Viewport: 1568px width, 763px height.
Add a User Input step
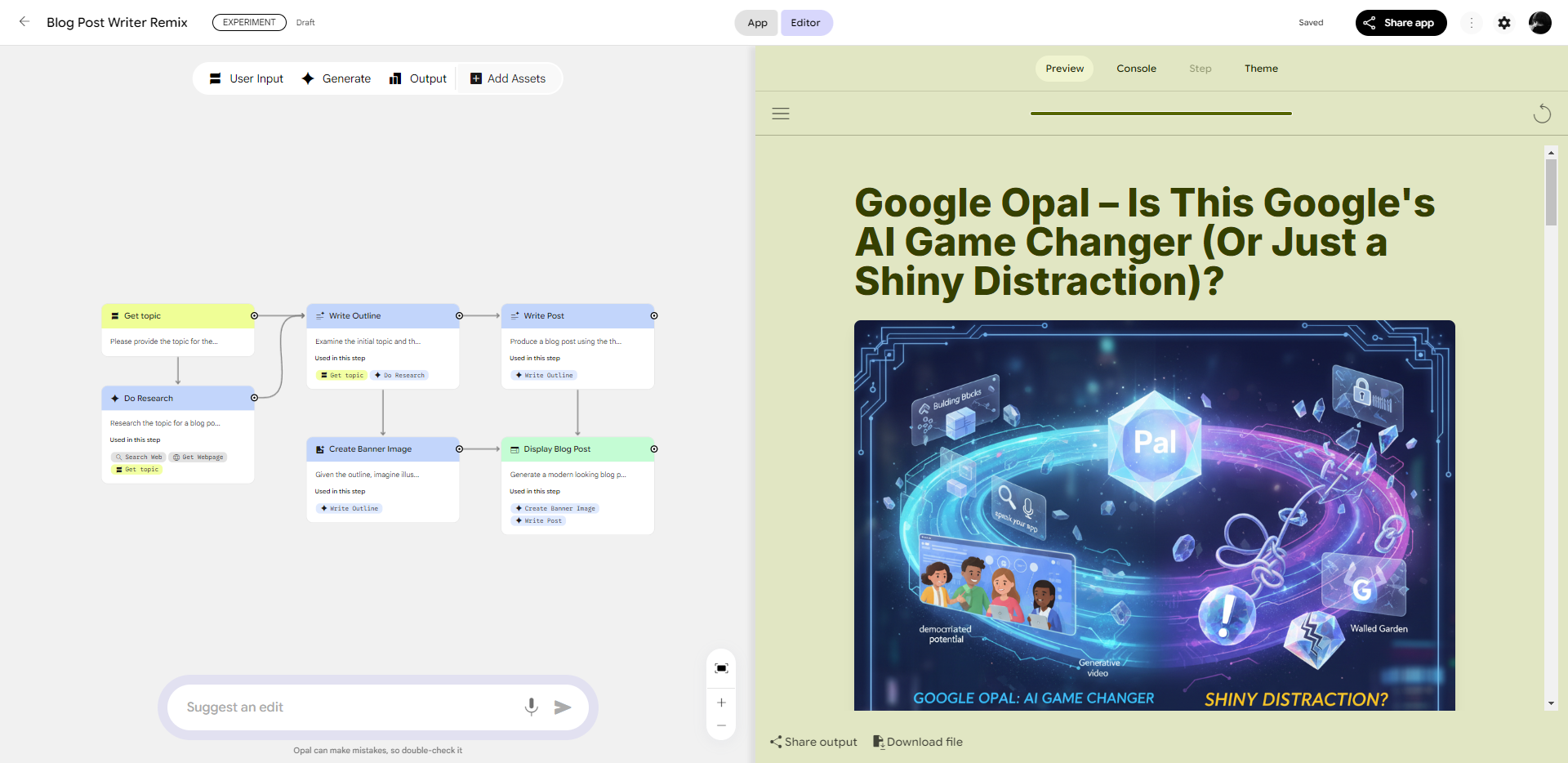(x=247, y=78)
